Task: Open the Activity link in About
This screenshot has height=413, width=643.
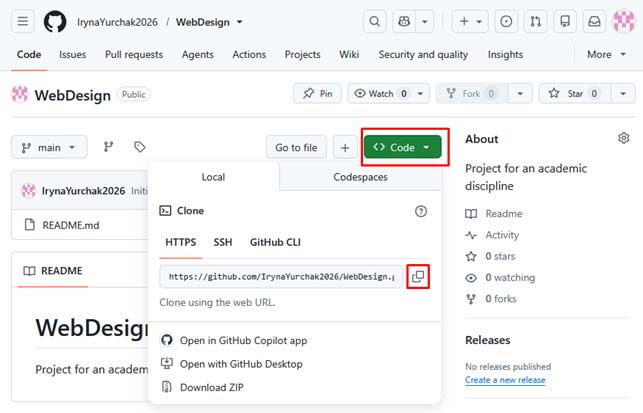Action: [x=502, y=235]
